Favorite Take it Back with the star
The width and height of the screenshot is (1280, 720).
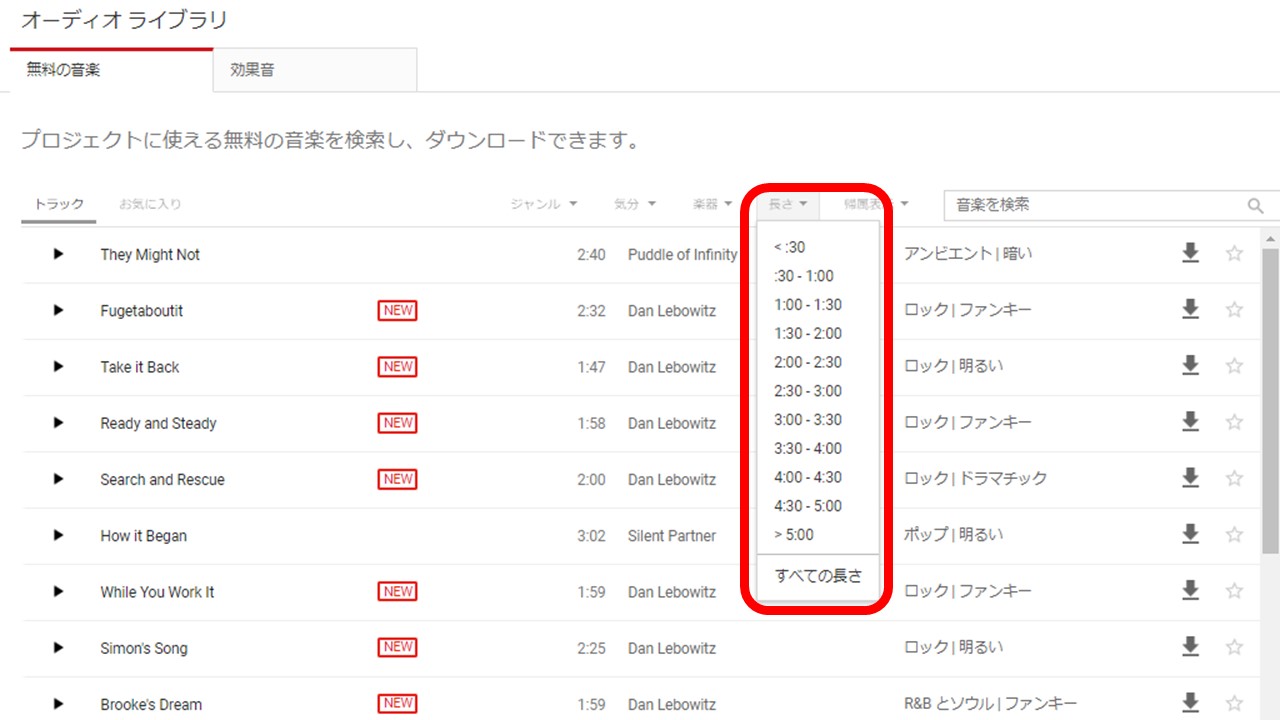[1234, 366]
